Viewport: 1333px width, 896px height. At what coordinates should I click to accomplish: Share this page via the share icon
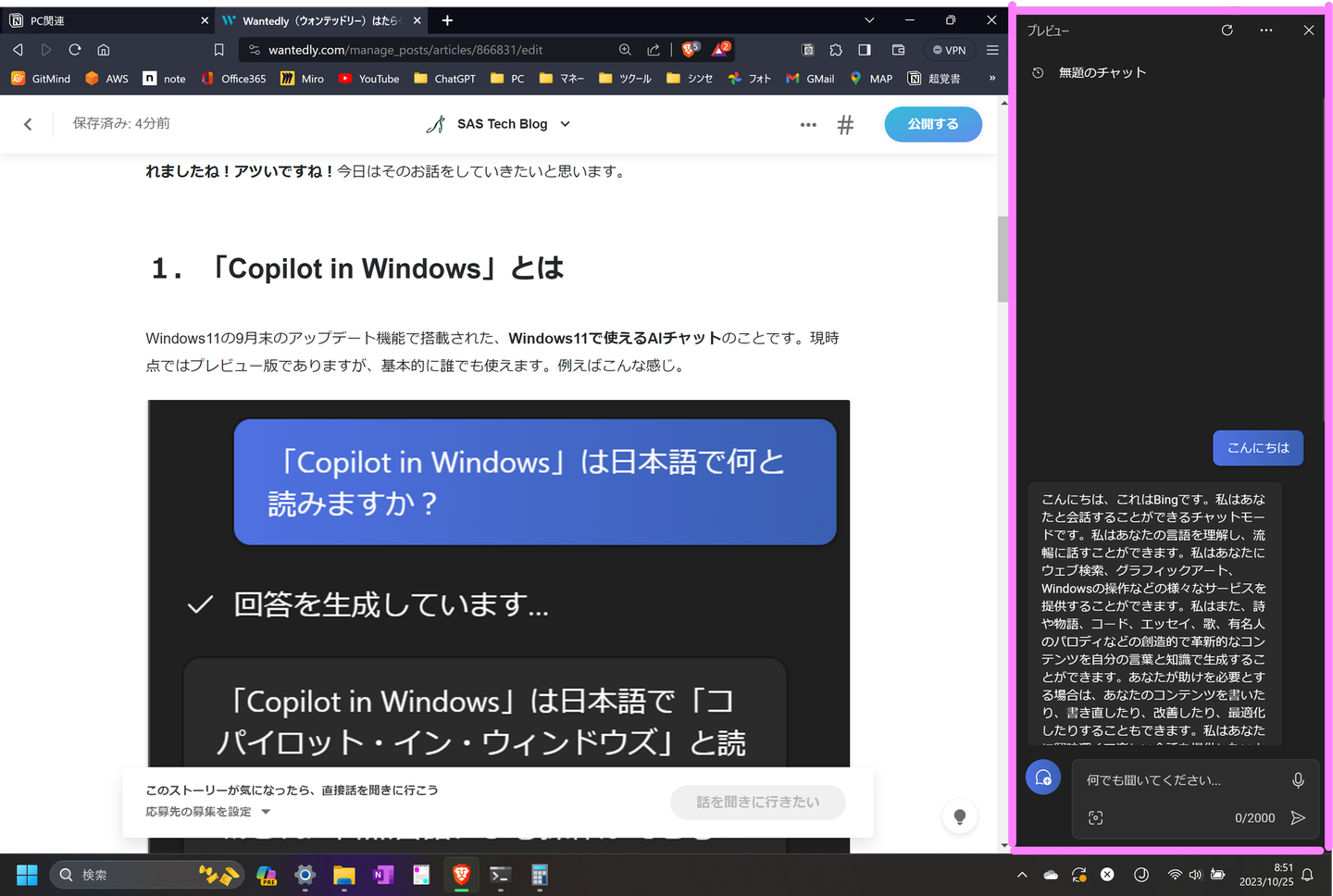point(654,50)
